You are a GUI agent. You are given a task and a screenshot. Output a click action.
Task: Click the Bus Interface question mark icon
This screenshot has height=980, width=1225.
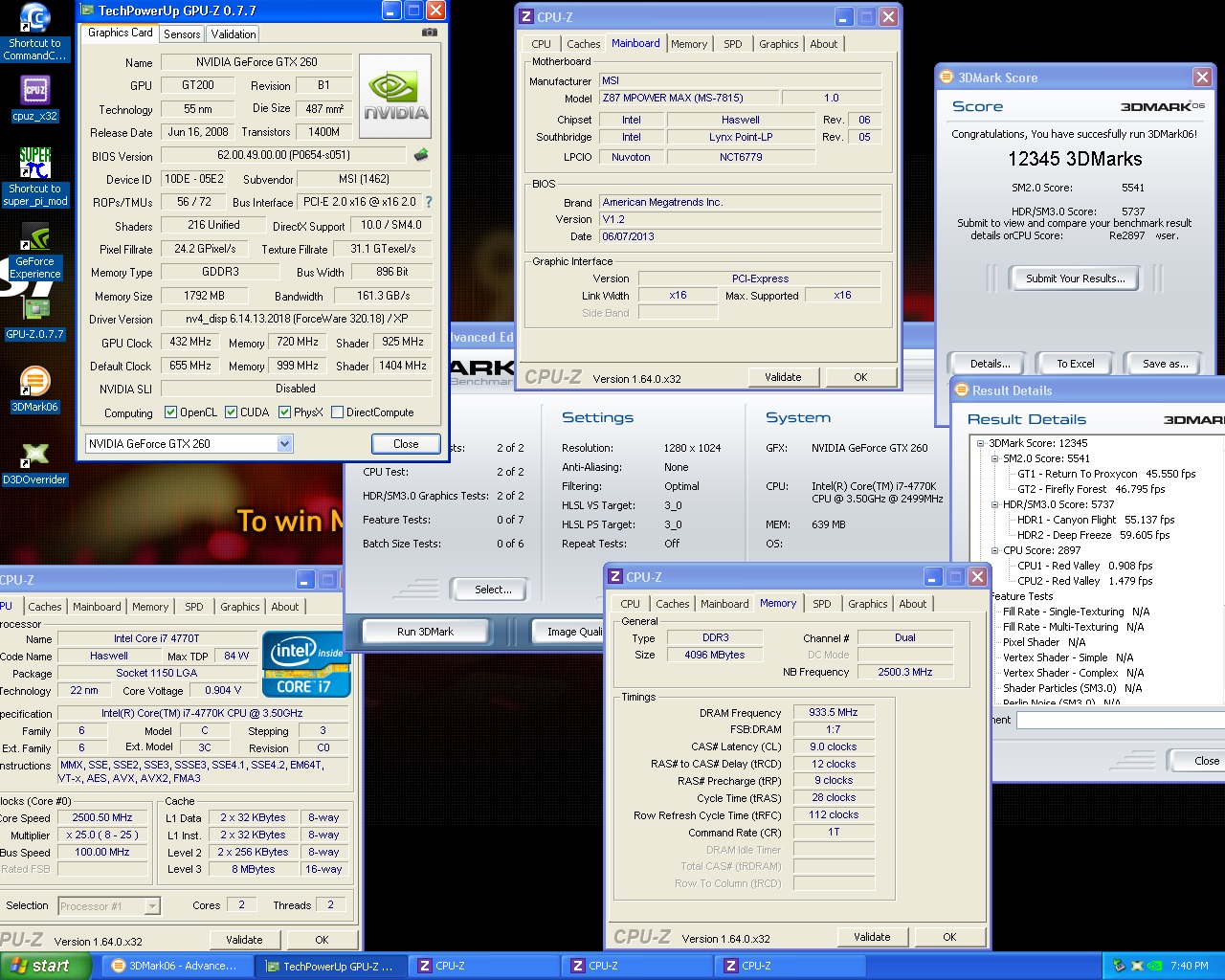pyautogui.click(x=428, y=202)
